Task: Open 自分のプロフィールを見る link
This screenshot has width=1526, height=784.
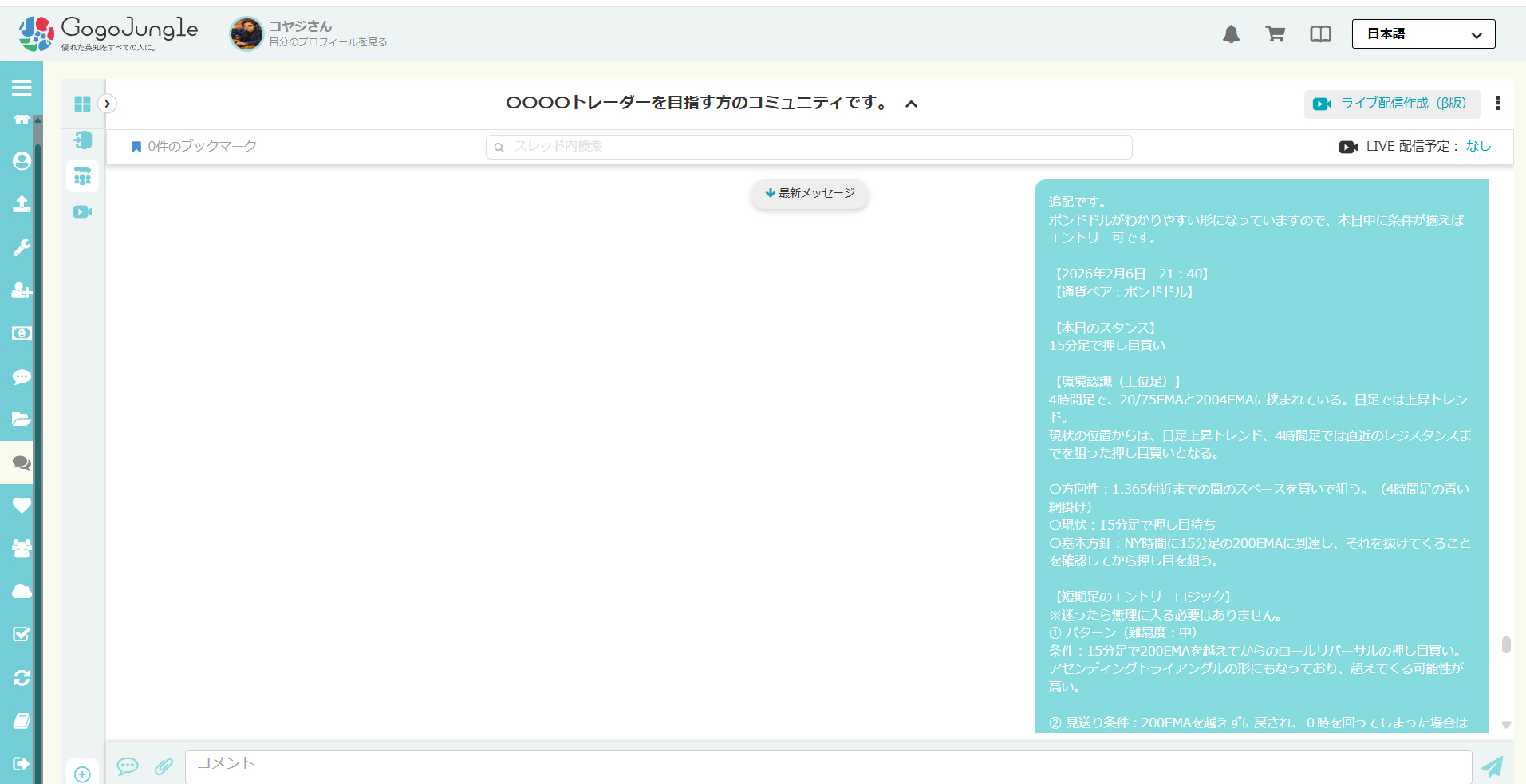Action: click(328, 41)
